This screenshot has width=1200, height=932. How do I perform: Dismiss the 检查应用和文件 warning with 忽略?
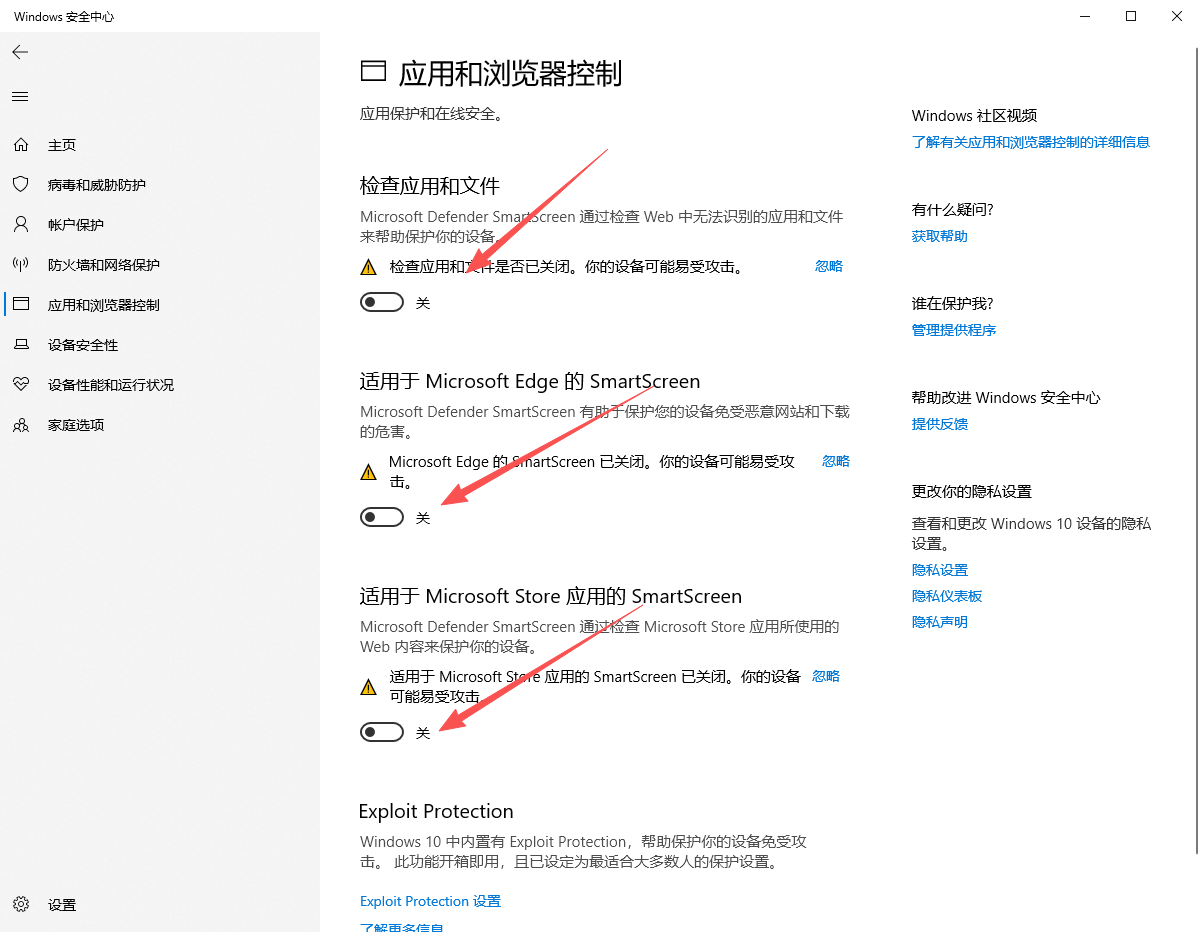[x=829, y=266]
